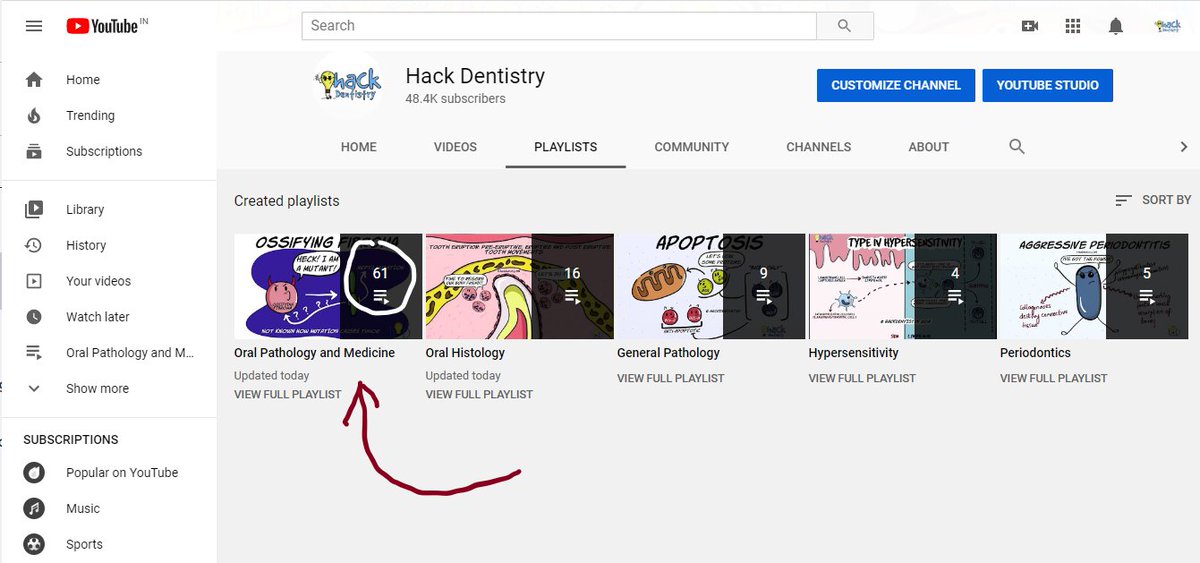Screen dimensions: 1200x563
Task: Open the Type IV Hypersensitivity thumbnail
Action: pos(903,286)
